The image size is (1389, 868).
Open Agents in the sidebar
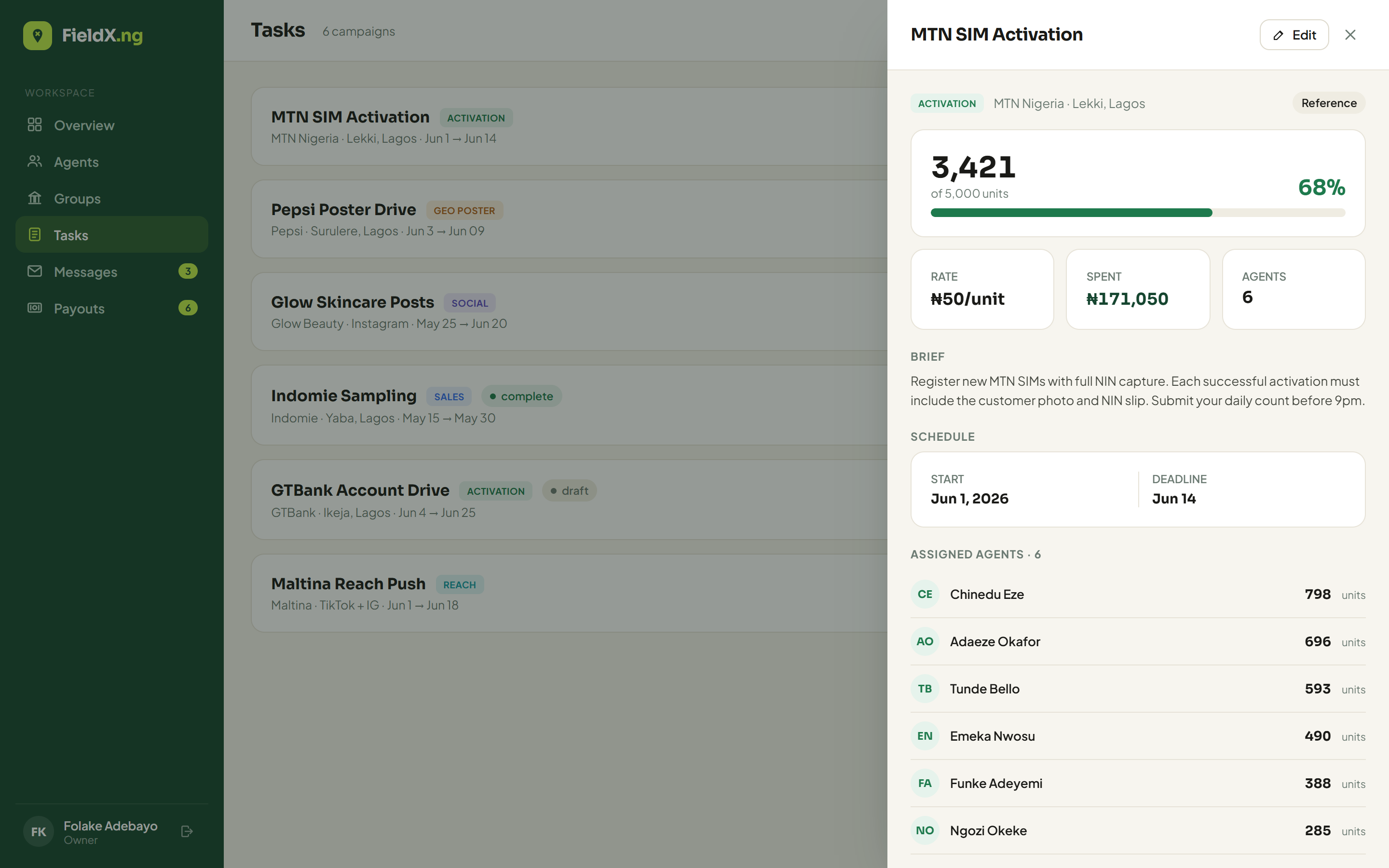[111, 162]
